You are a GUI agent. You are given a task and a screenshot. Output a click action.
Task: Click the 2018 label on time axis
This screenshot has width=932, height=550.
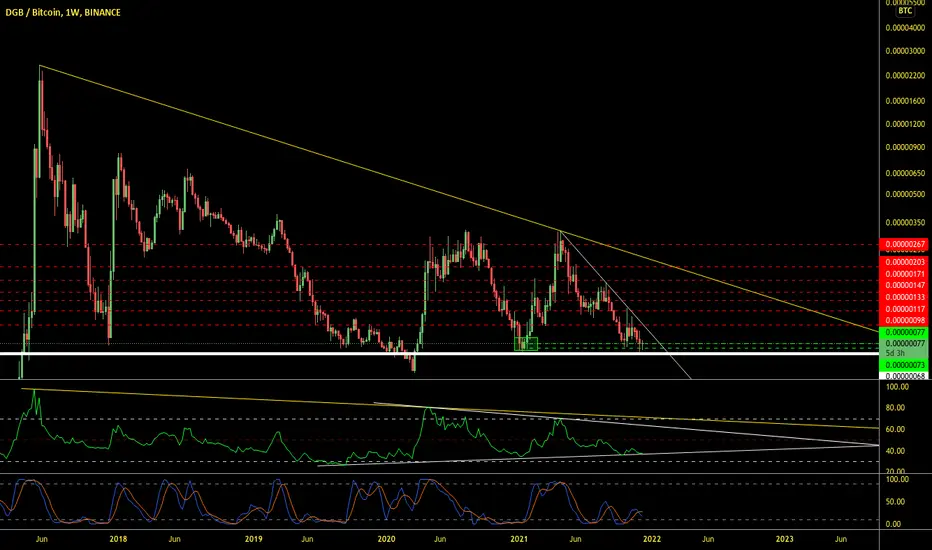pos(118,539)
